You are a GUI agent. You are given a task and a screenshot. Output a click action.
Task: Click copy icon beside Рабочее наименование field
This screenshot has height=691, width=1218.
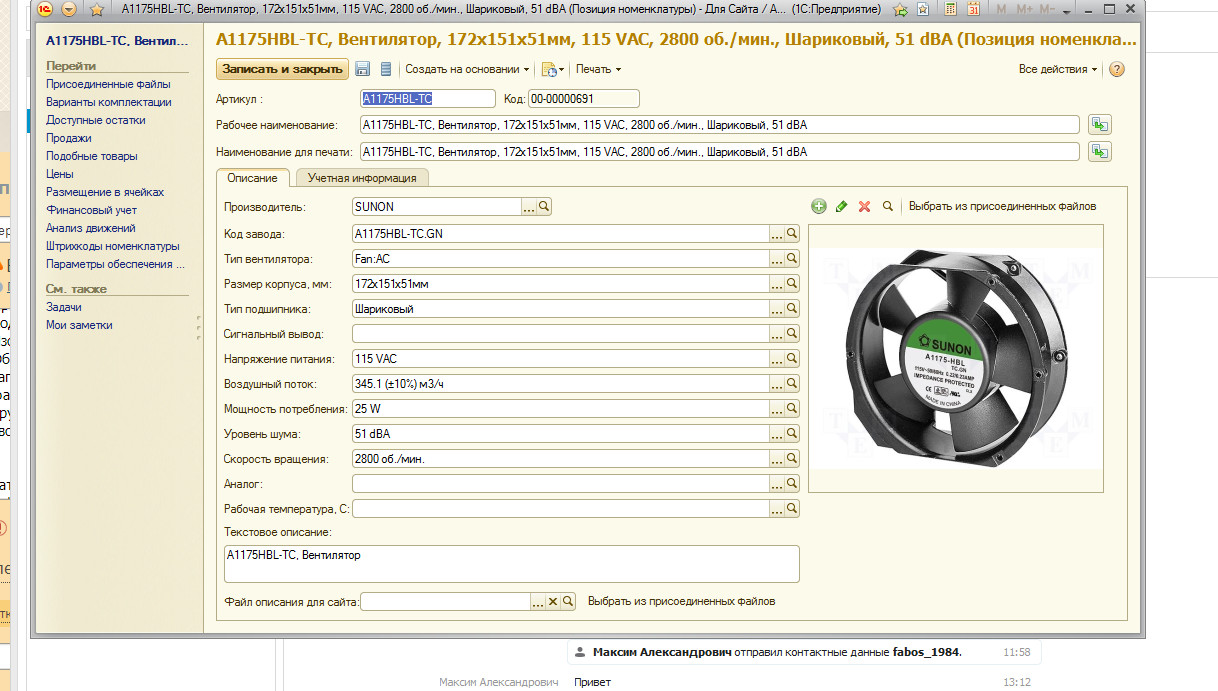tap(1100, 125)
